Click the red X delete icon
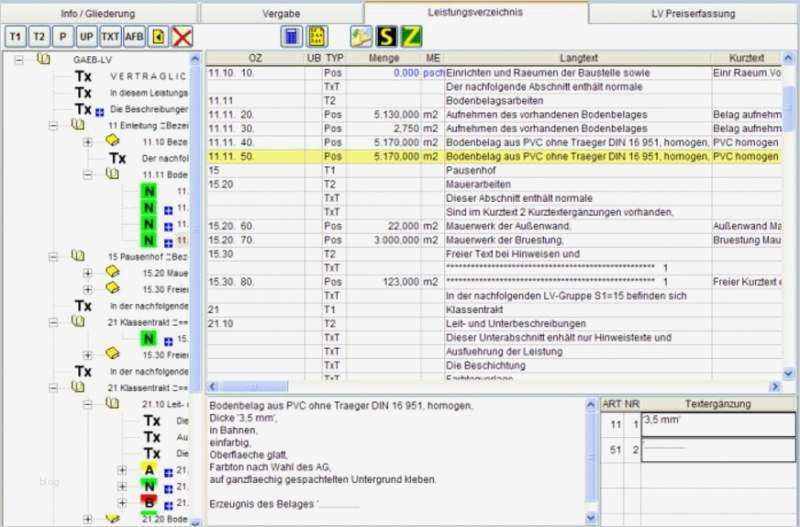 (x=182, y=37)
